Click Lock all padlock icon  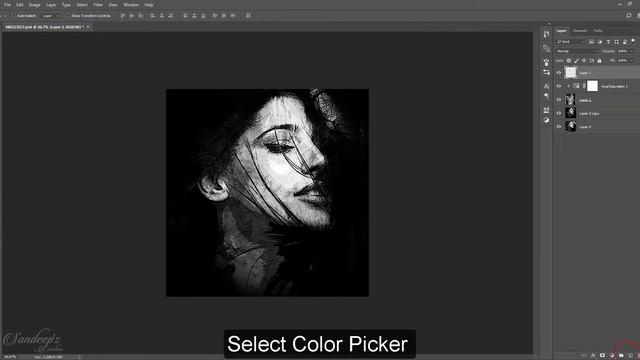(600, 60)
